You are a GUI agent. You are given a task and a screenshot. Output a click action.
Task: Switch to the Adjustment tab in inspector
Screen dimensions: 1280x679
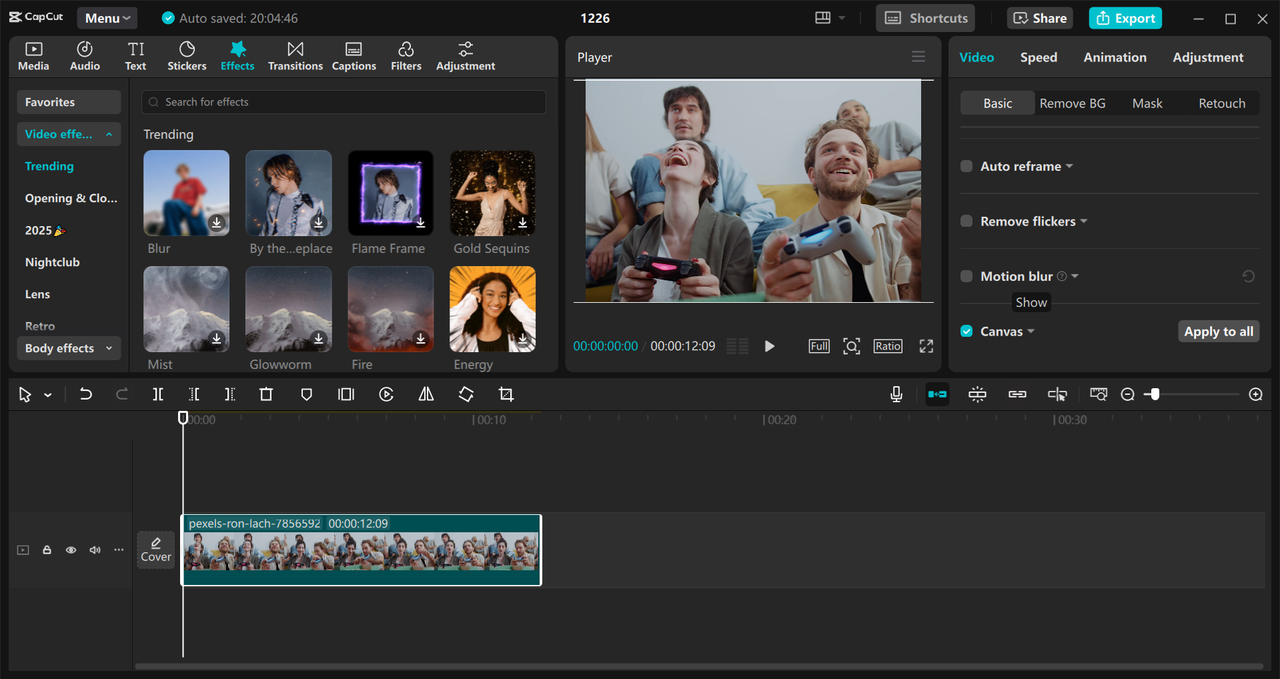[1208, 57]
